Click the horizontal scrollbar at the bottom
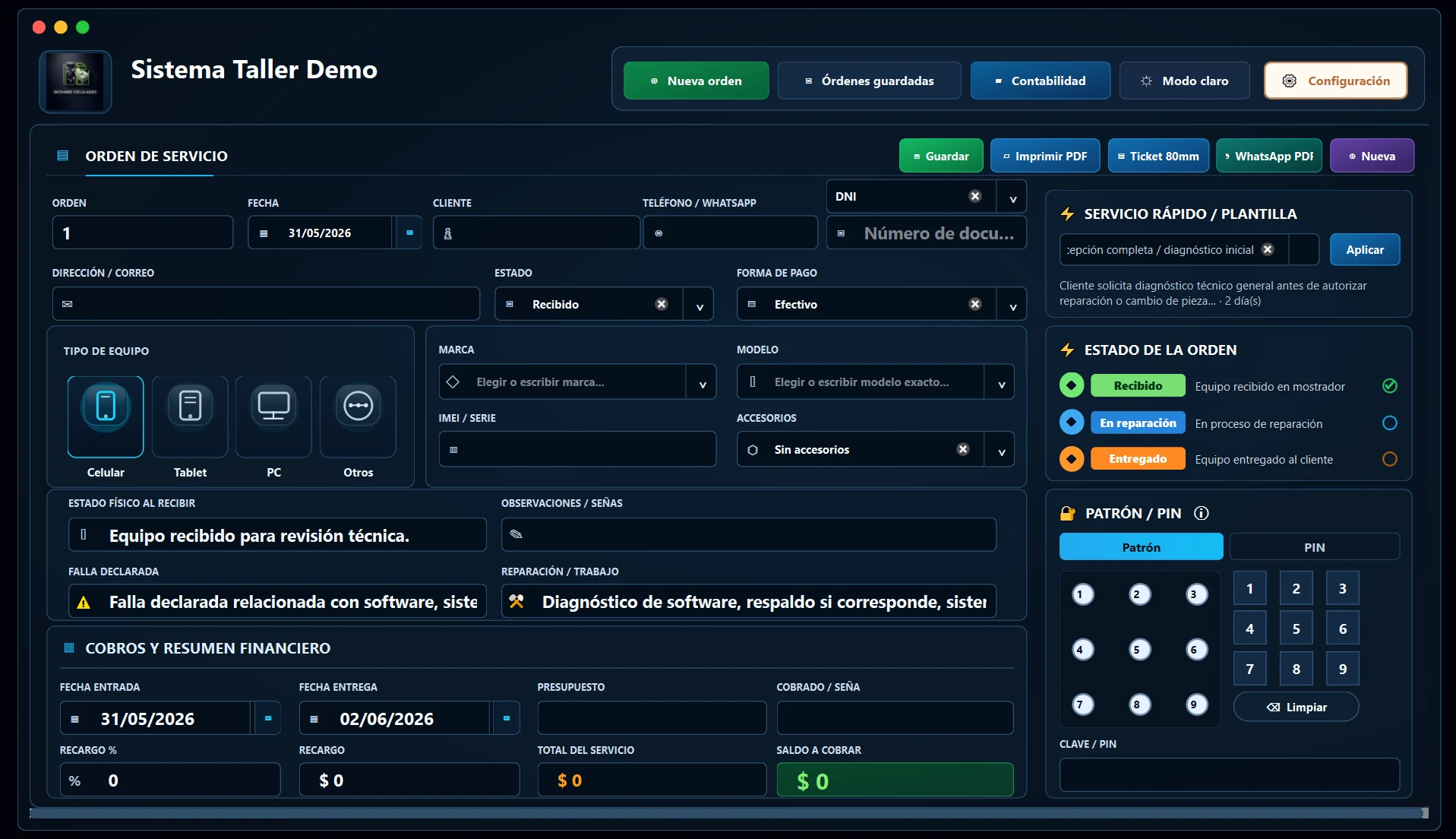1456x839 pixels. [x=729, y=813]
